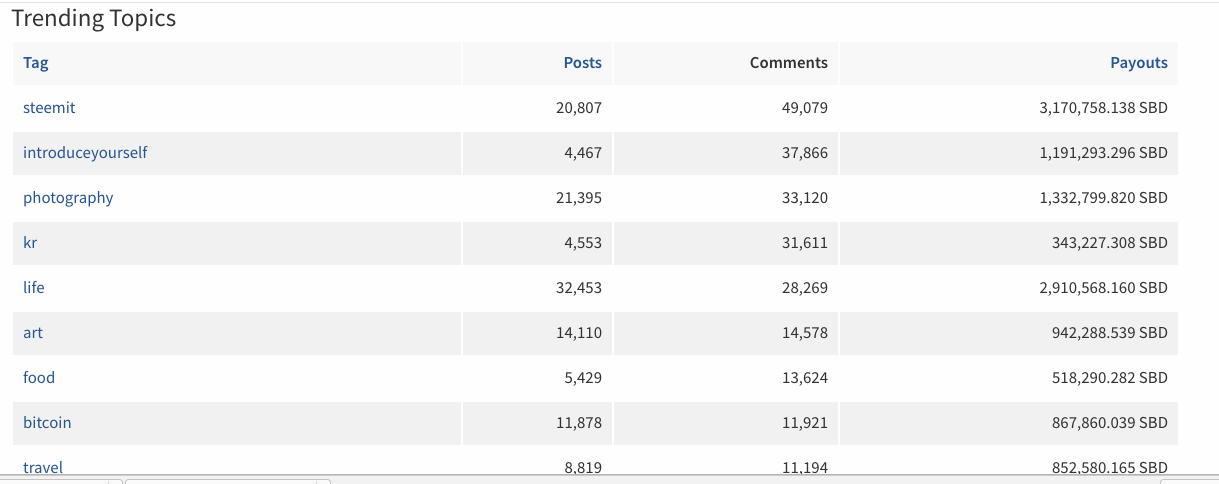Open the bitcoin tag link
Viewport: 1219px width, 484px height.
(47, 423)
